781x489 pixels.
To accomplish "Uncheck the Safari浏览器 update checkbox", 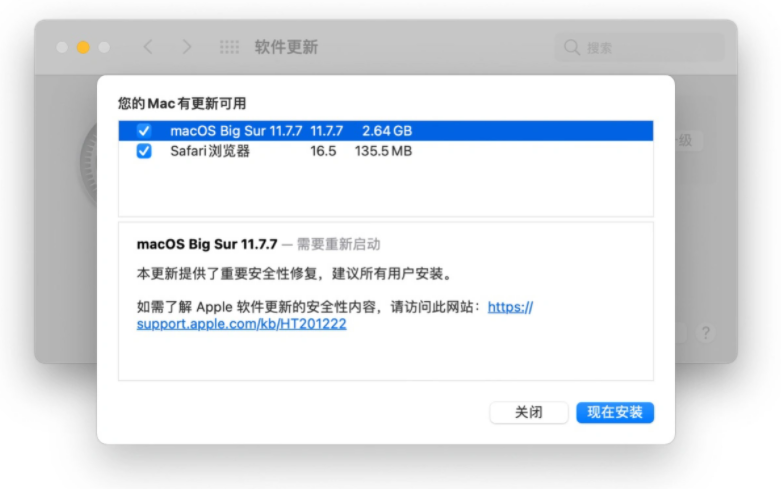I will pyautogui.click(x=144, y=151).
